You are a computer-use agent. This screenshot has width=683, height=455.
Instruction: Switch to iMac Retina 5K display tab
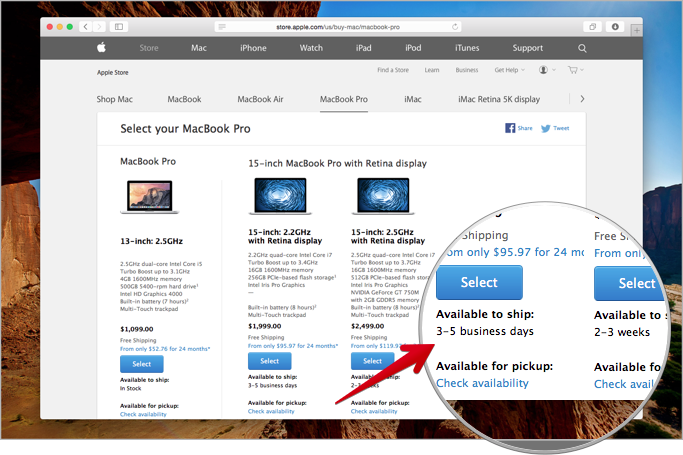[x=499, y=99]
